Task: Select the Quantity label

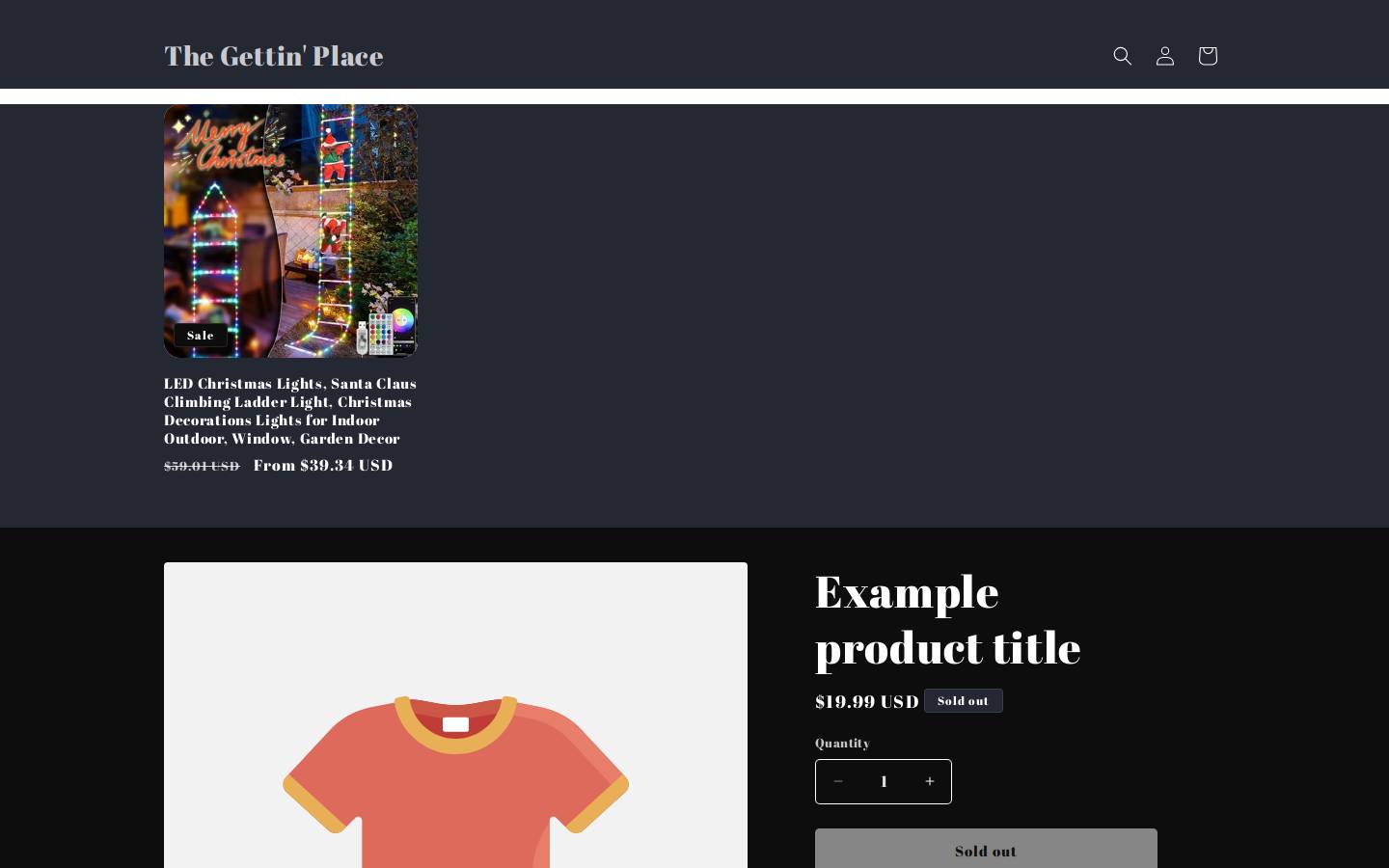Action: [842, 743]
